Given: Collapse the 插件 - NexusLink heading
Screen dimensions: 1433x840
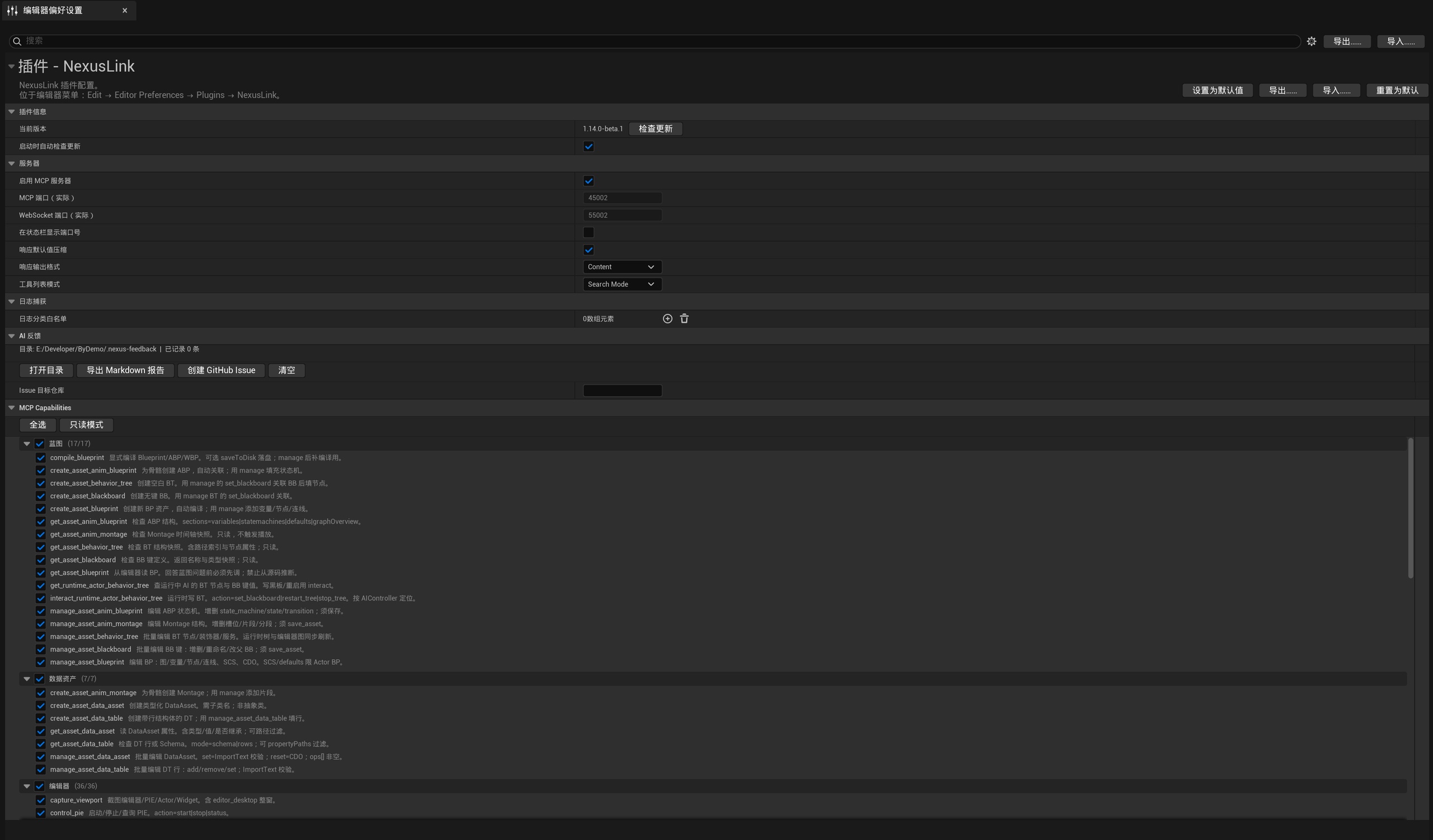Looking at the screenshot, I should 11,67.
